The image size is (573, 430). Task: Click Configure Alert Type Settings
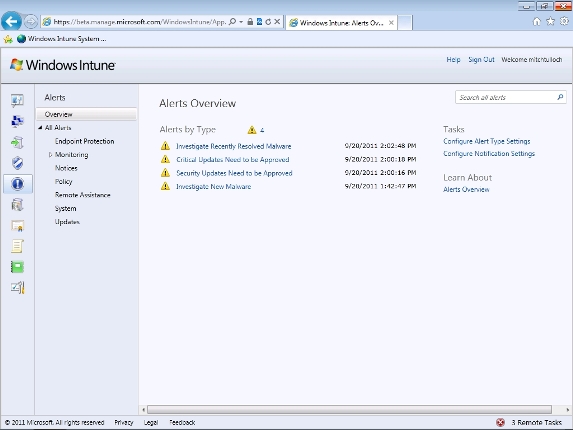click(x=486, y=141)
